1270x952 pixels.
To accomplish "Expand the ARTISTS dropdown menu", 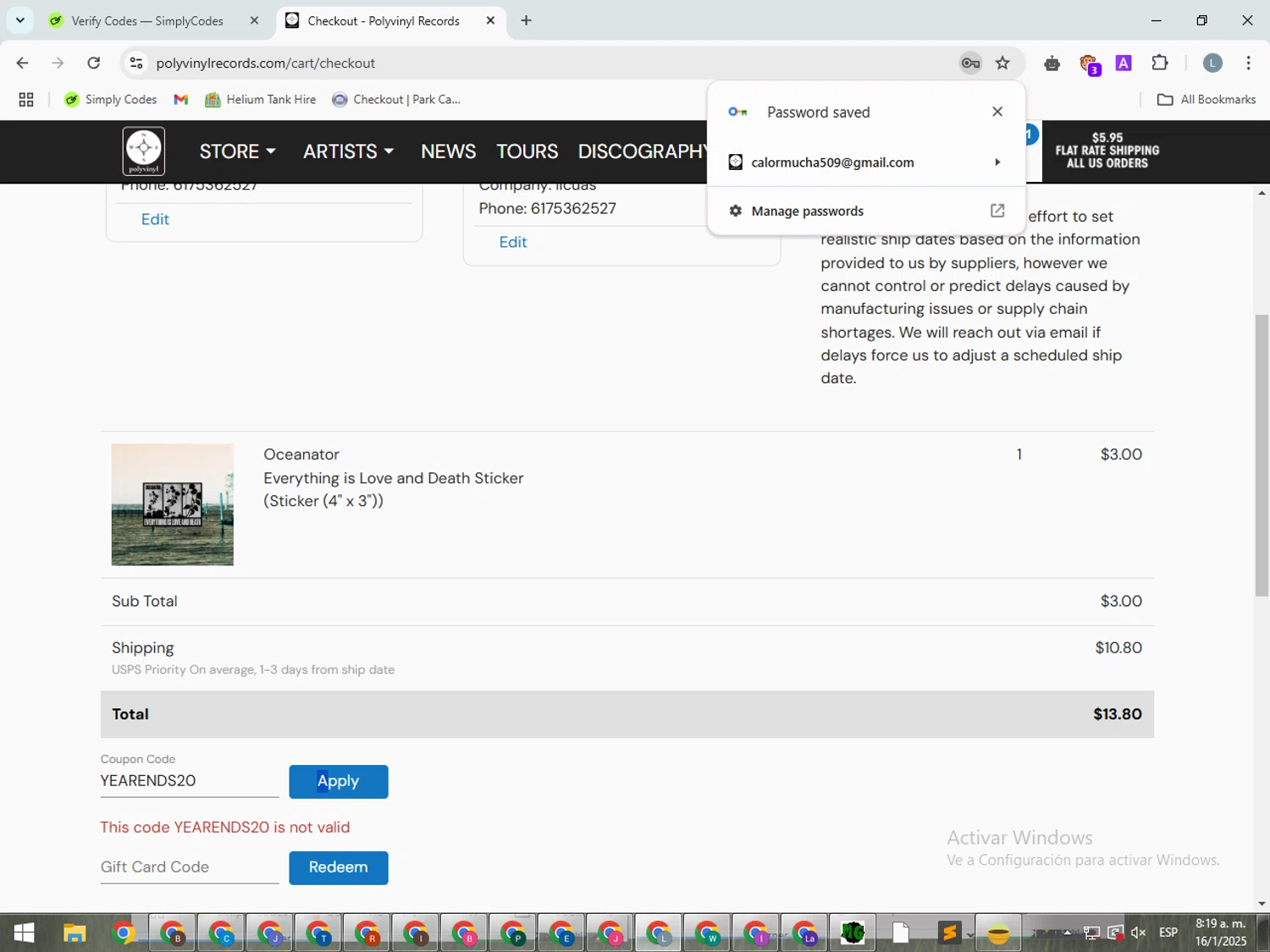I will (x=349, y=151).
